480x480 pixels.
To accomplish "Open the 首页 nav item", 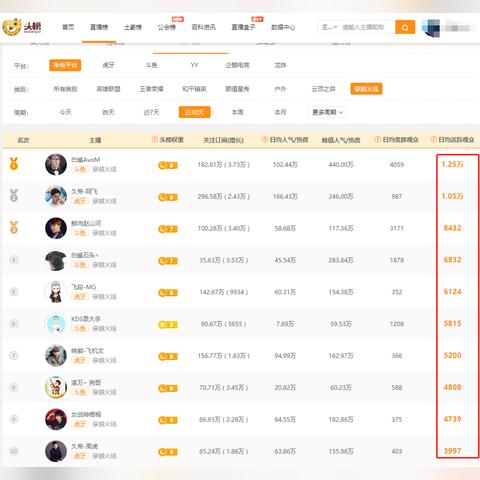I will (x=68, y=27).
